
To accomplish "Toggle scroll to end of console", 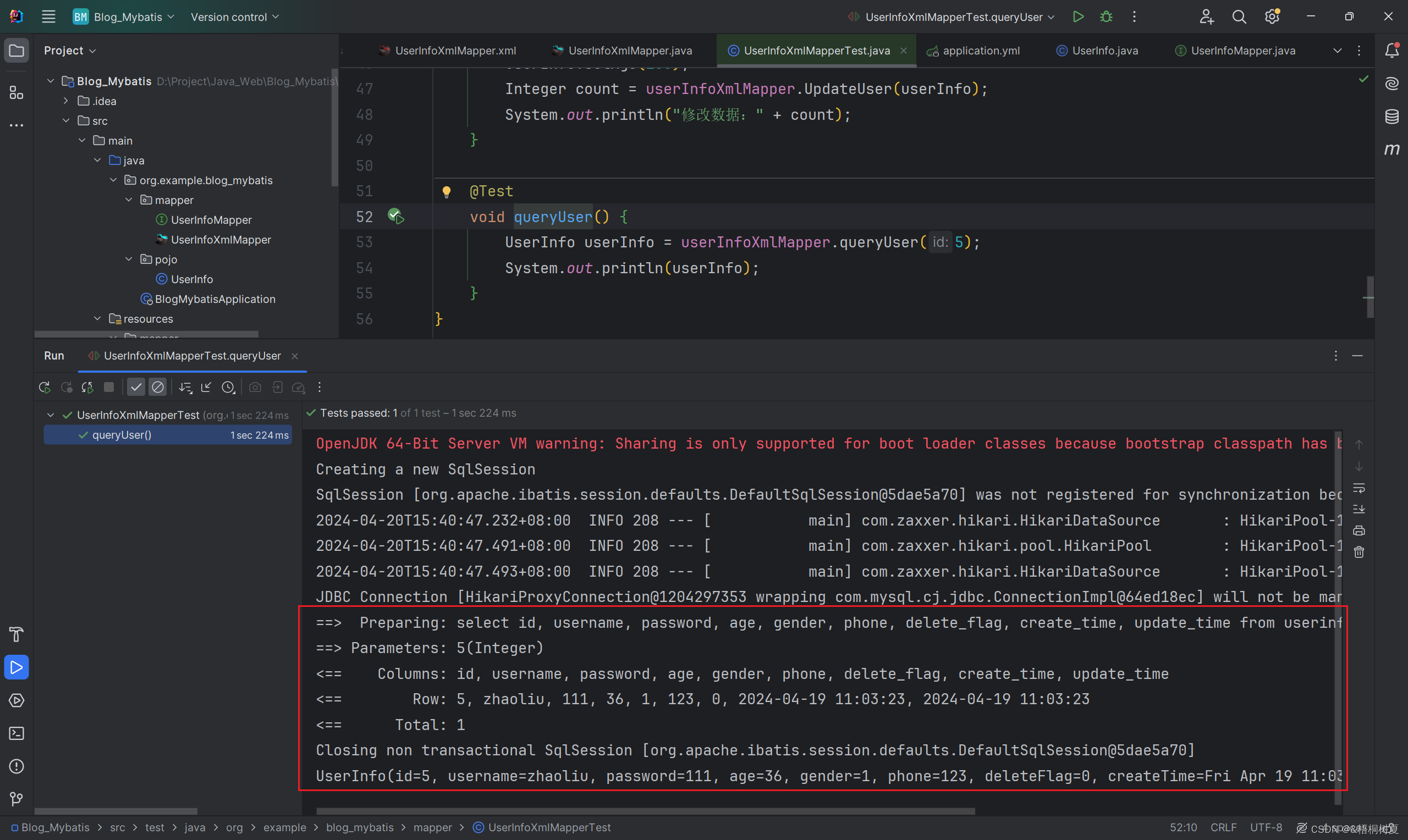I will click(x=1358, y=510).
